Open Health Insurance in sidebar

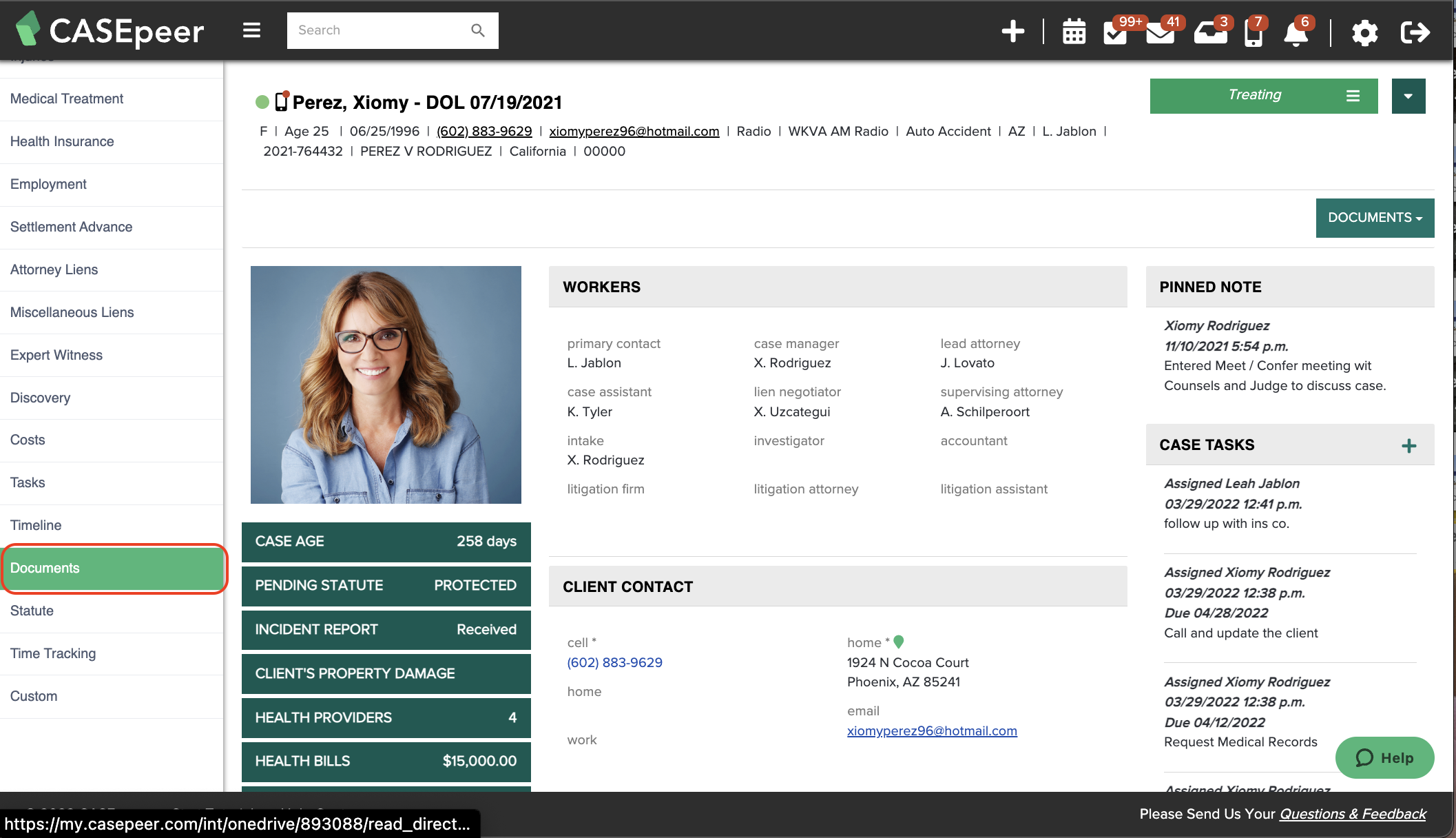112,142
